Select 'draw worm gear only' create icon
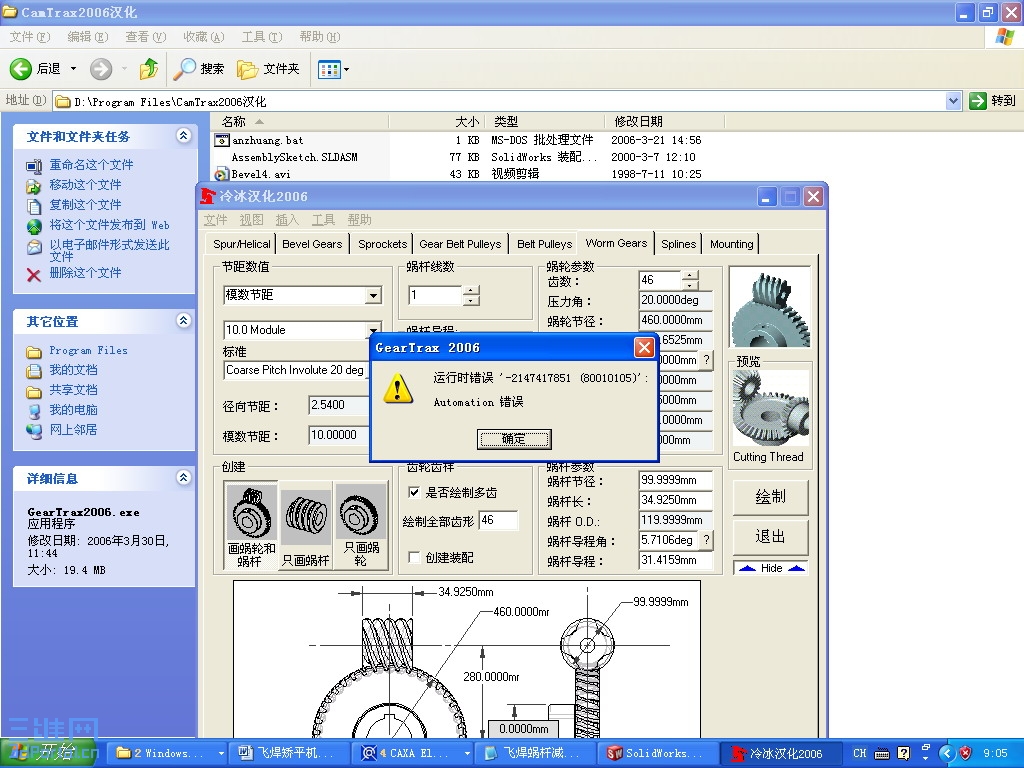 [x=361, y=526]
